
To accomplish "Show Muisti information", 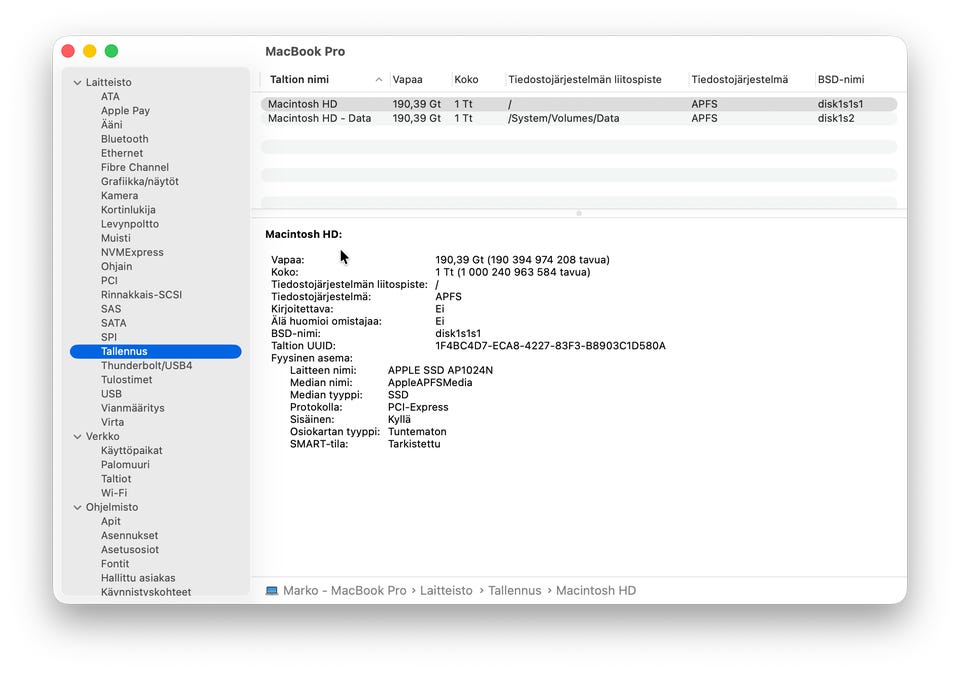I will [x=116, y=238].
